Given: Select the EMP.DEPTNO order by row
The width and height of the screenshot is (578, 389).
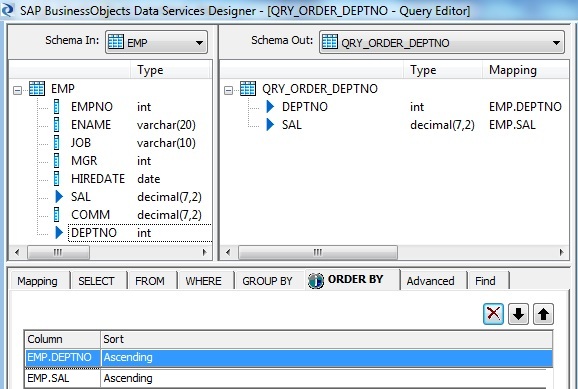Looking at the screenshot, I should click(x=289, y=357).
